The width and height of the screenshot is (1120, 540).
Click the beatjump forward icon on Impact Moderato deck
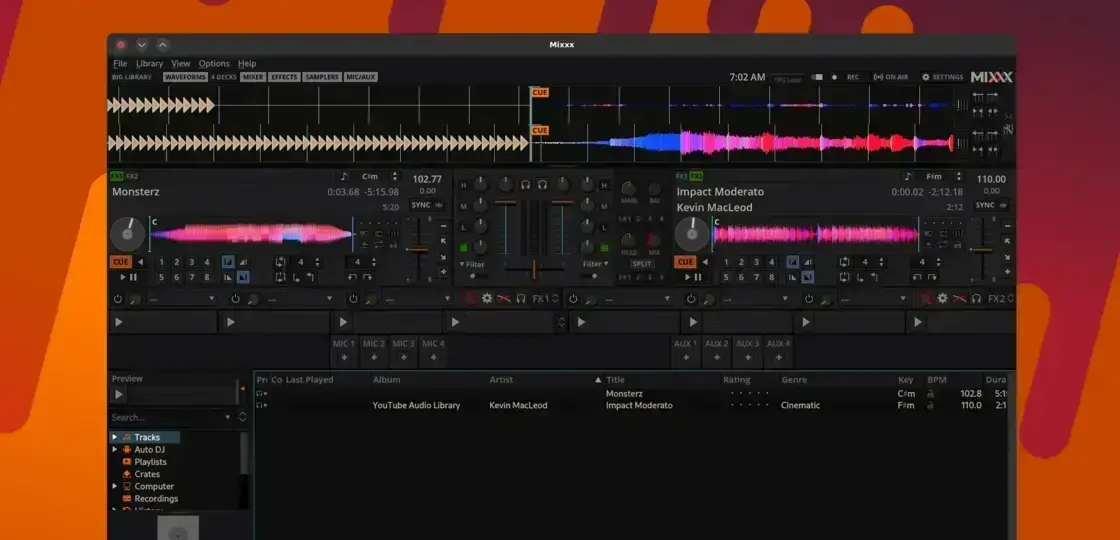click(932, 277)
